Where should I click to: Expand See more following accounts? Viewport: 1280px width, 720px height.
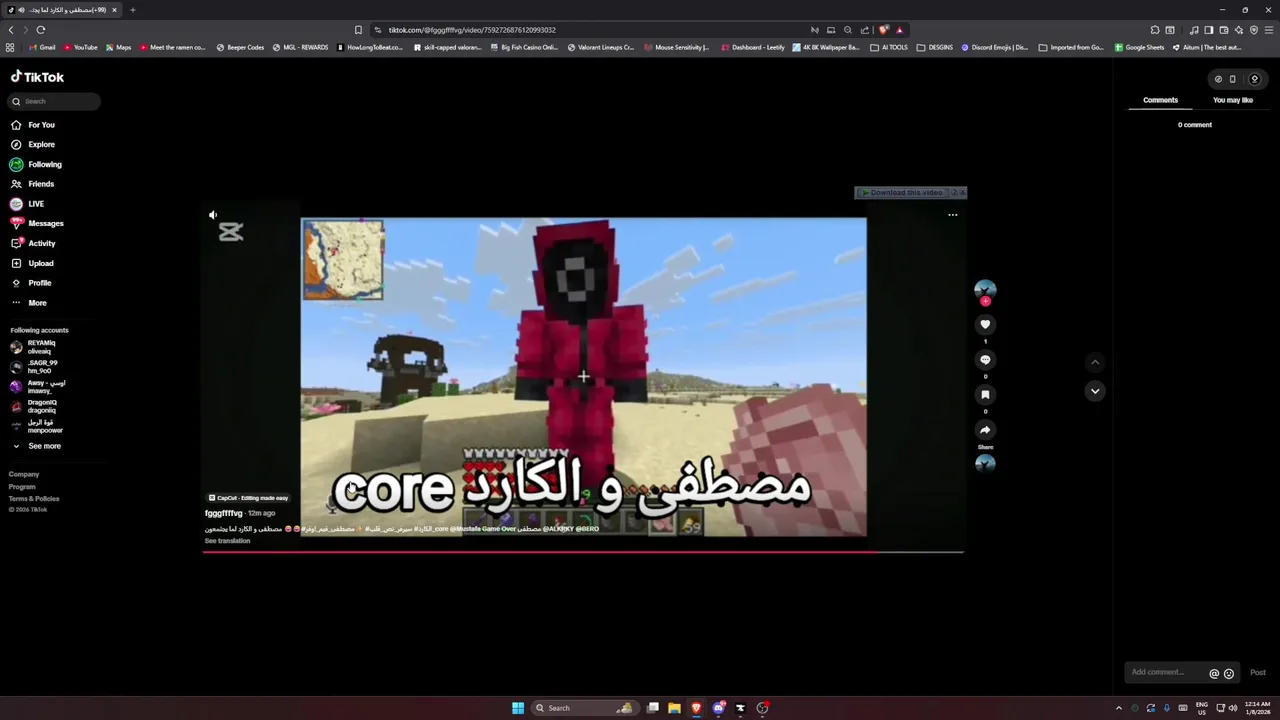pyautogui.click(x=36, y=446)
